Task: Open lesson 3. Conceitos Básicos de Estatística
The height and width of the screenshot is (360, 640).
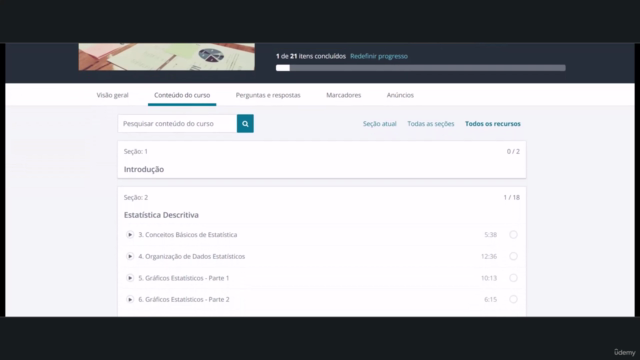Action: point(187,235)
